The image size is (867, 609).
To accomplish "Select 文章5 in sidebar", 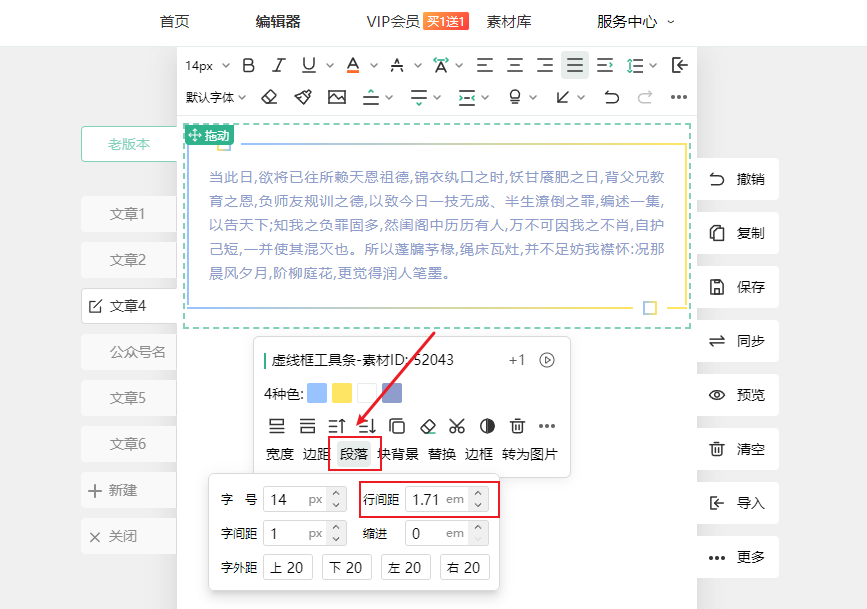I will [x=128, y=398].
